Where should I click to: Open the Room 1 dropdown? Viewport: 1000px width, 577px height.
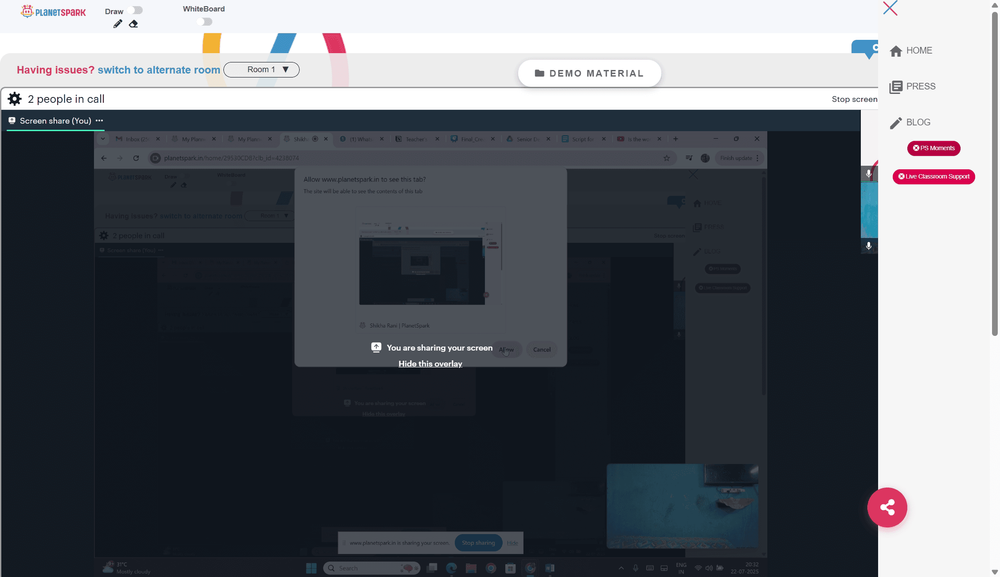[x=261, y=69]
